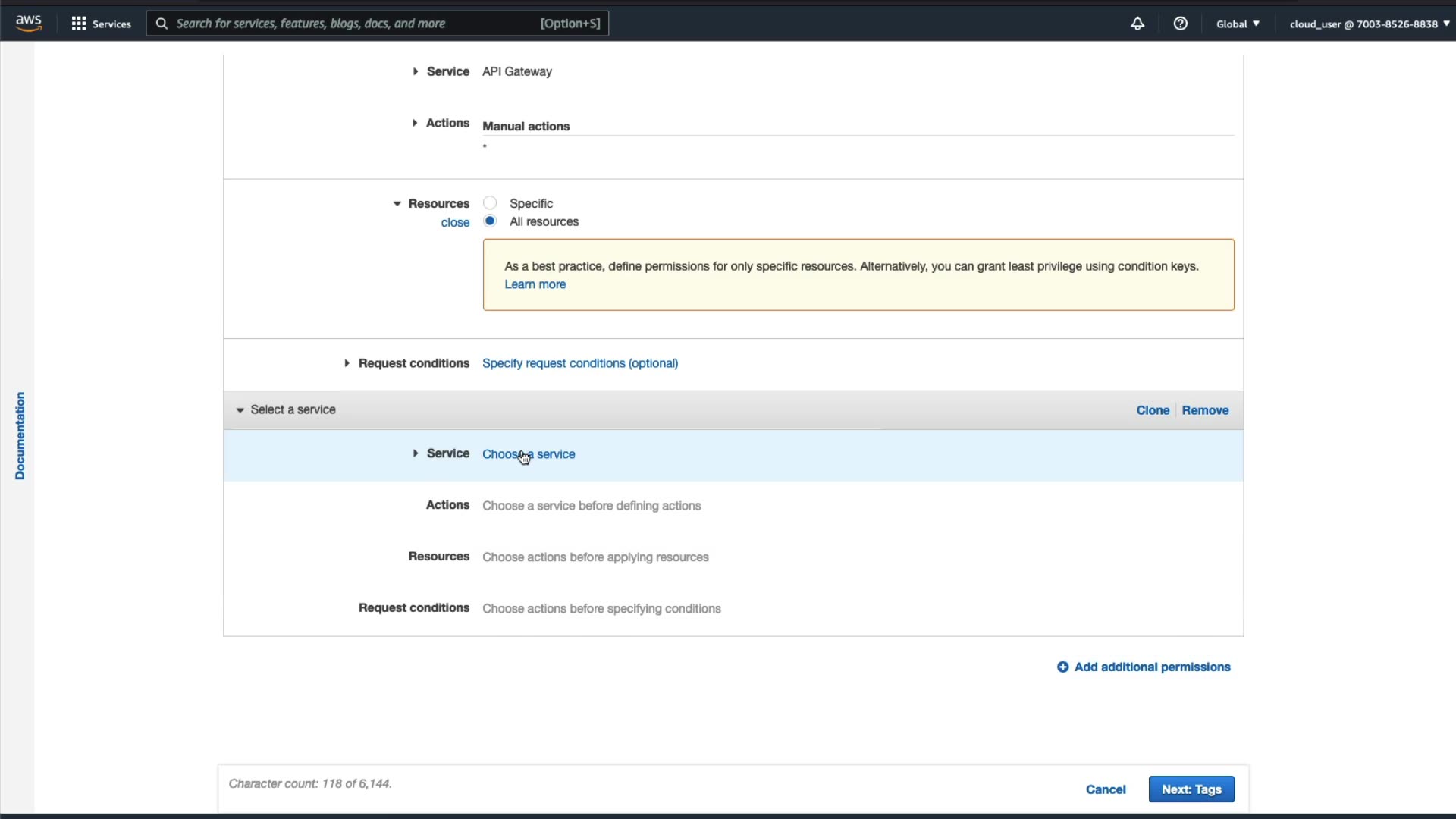
Task: Collapse the Resources section arrow
Action: pos(397,204)
